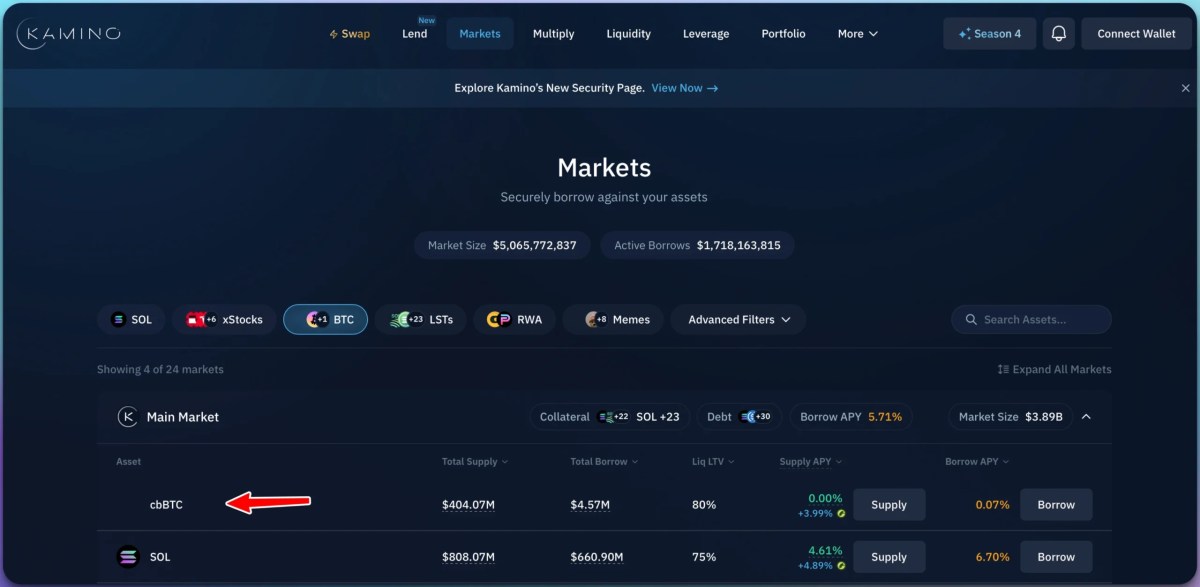Image resolution: width=1200 pixels, height=587 pixels.
Task: Toggle the LSTs filter chip
Action: click(x=421, y=320)
